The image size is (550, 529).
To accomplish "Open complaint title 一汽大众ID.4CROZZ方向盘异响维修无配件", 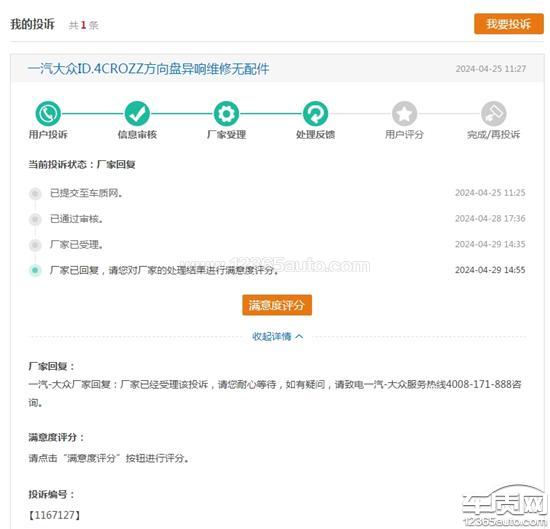I will pos(148,69).
